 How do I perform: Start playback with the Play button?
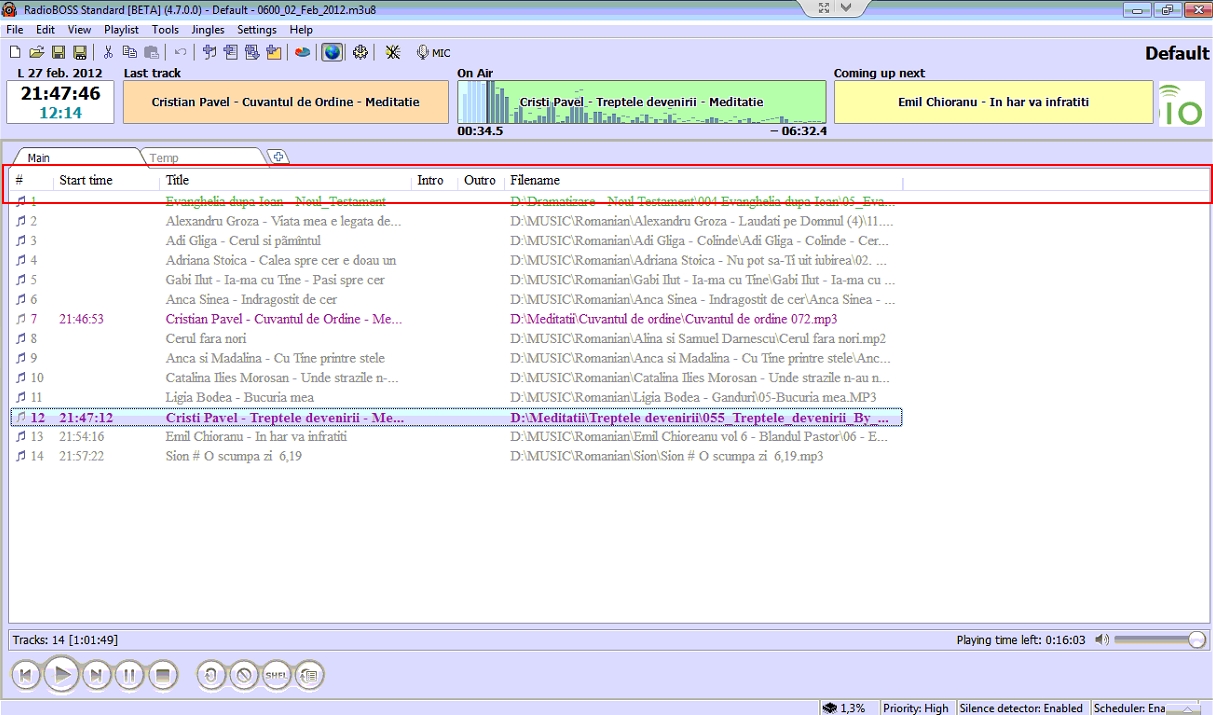[x=61, y=675]
